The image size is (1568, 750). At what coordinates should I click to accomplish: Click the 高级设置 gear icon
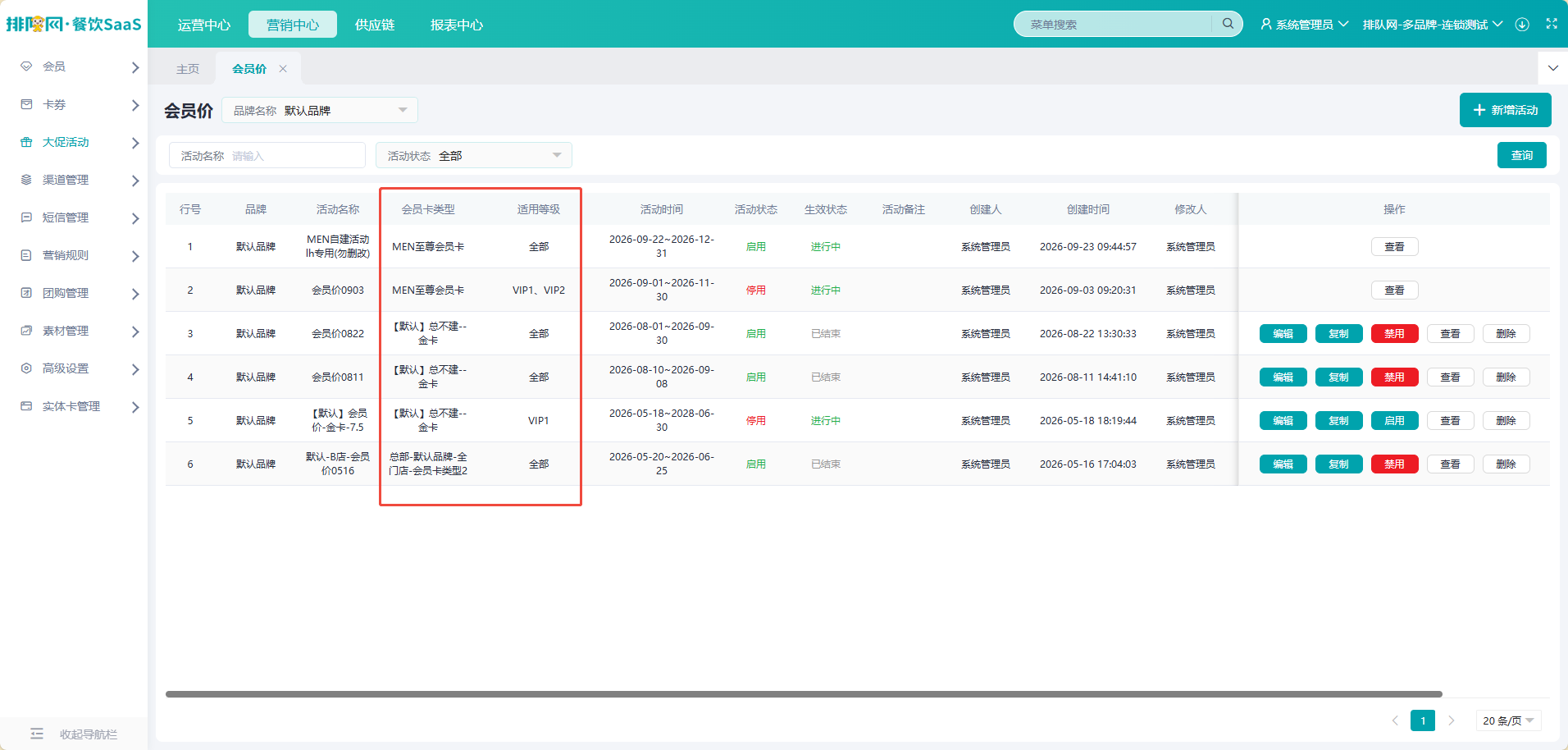[x=26, y=368]
